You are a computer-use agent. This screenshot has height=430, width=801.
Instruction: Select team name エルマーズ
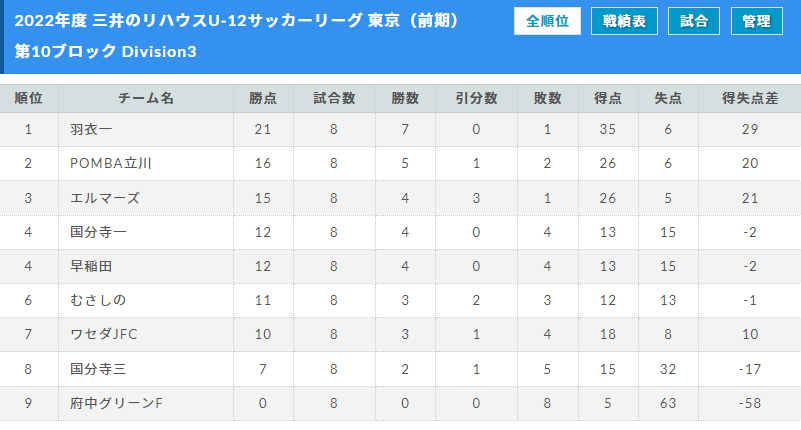[x=105, y=198]
